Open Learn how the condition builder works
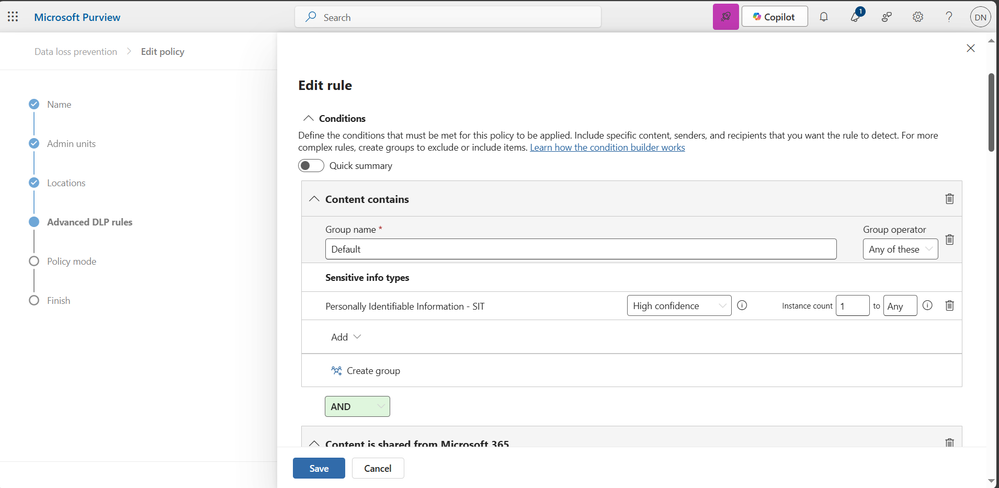The image size is (999, 488). click(607, 147)
